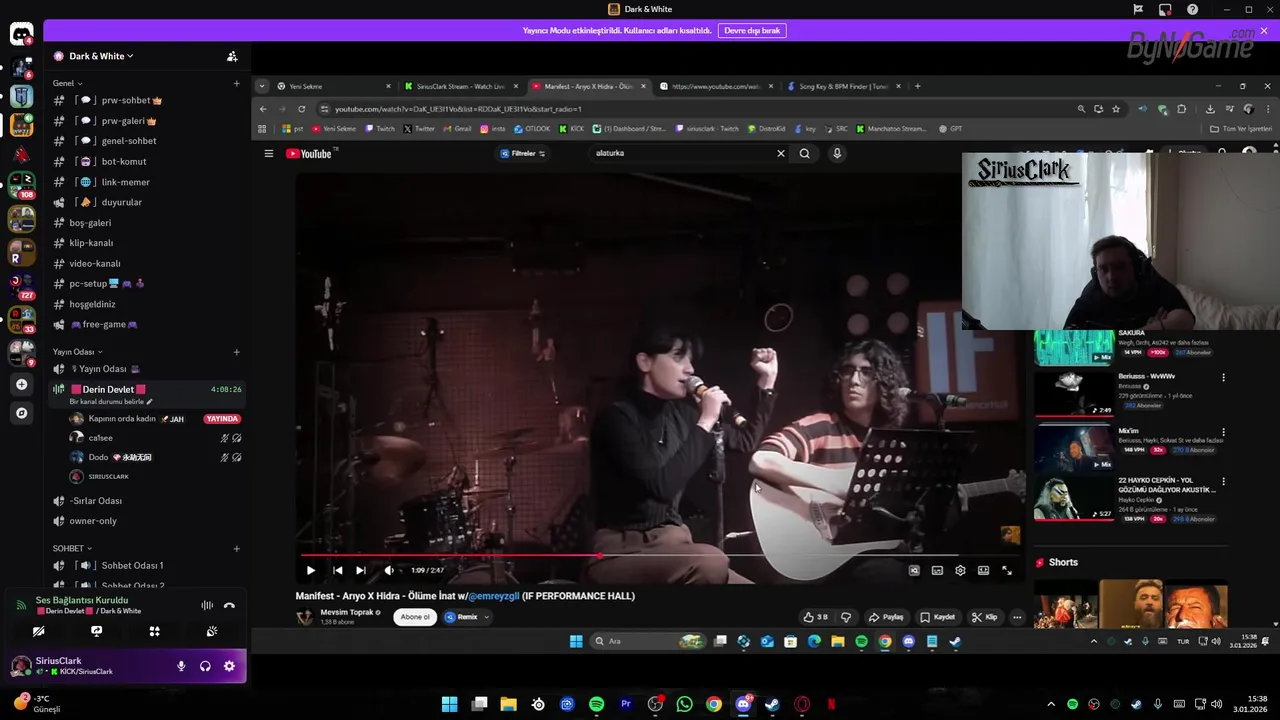Share video with Paylaş button
This screenshot has height=720, width=1280.
tap(886, 617)
